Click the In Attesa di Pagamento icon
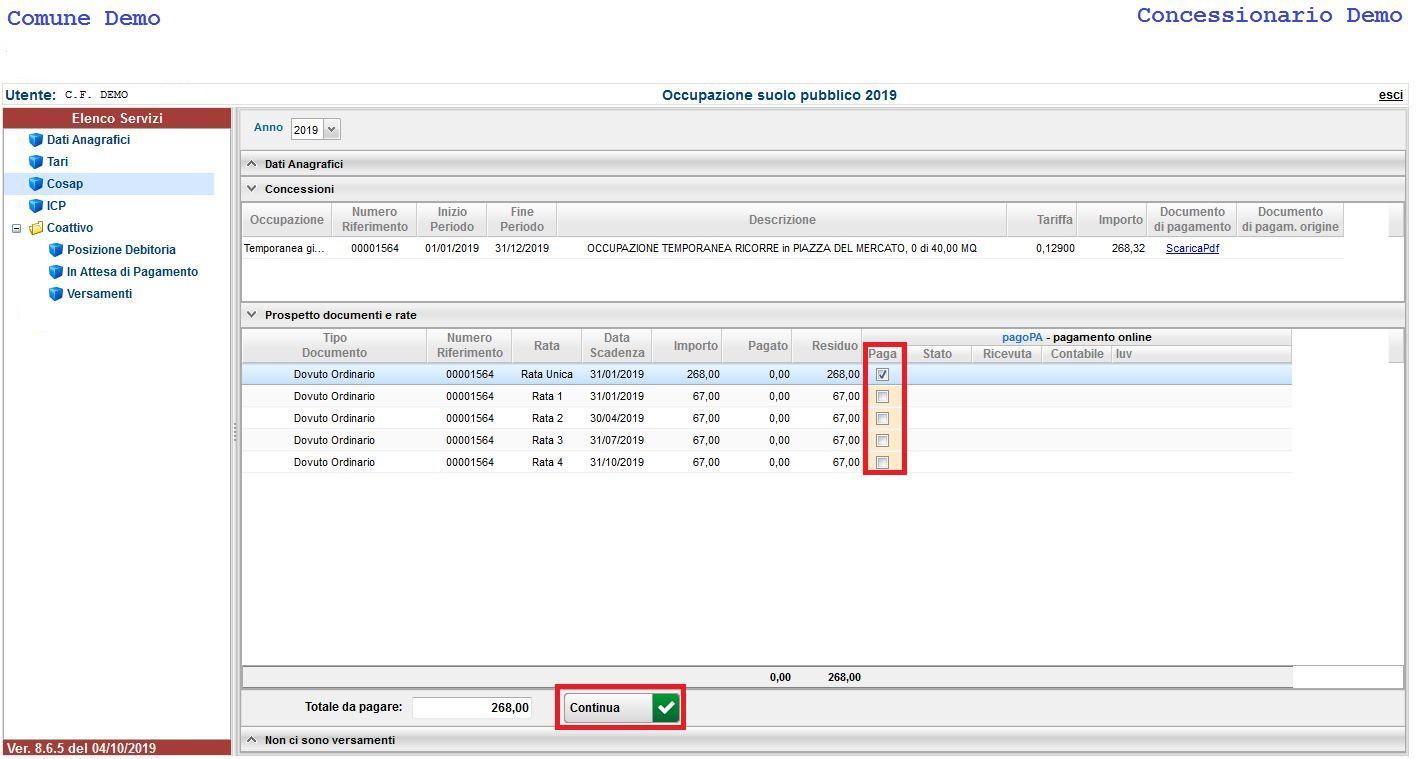The height and width of the screenshot is (759, 1421). pos(56,272)
